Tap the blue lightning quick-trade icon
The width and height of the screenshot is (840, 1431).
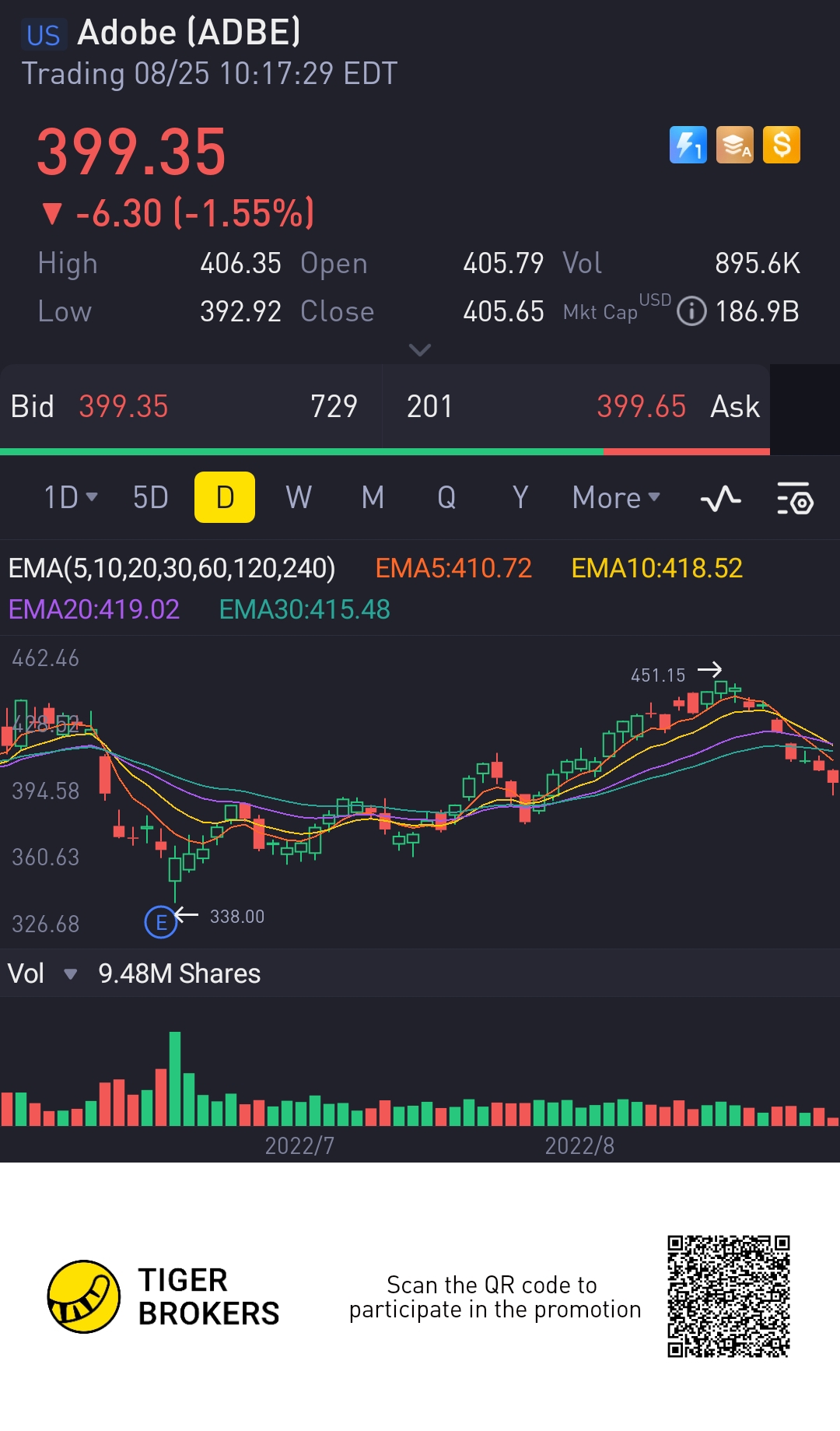pyautogui.click(x=688, y=145)
